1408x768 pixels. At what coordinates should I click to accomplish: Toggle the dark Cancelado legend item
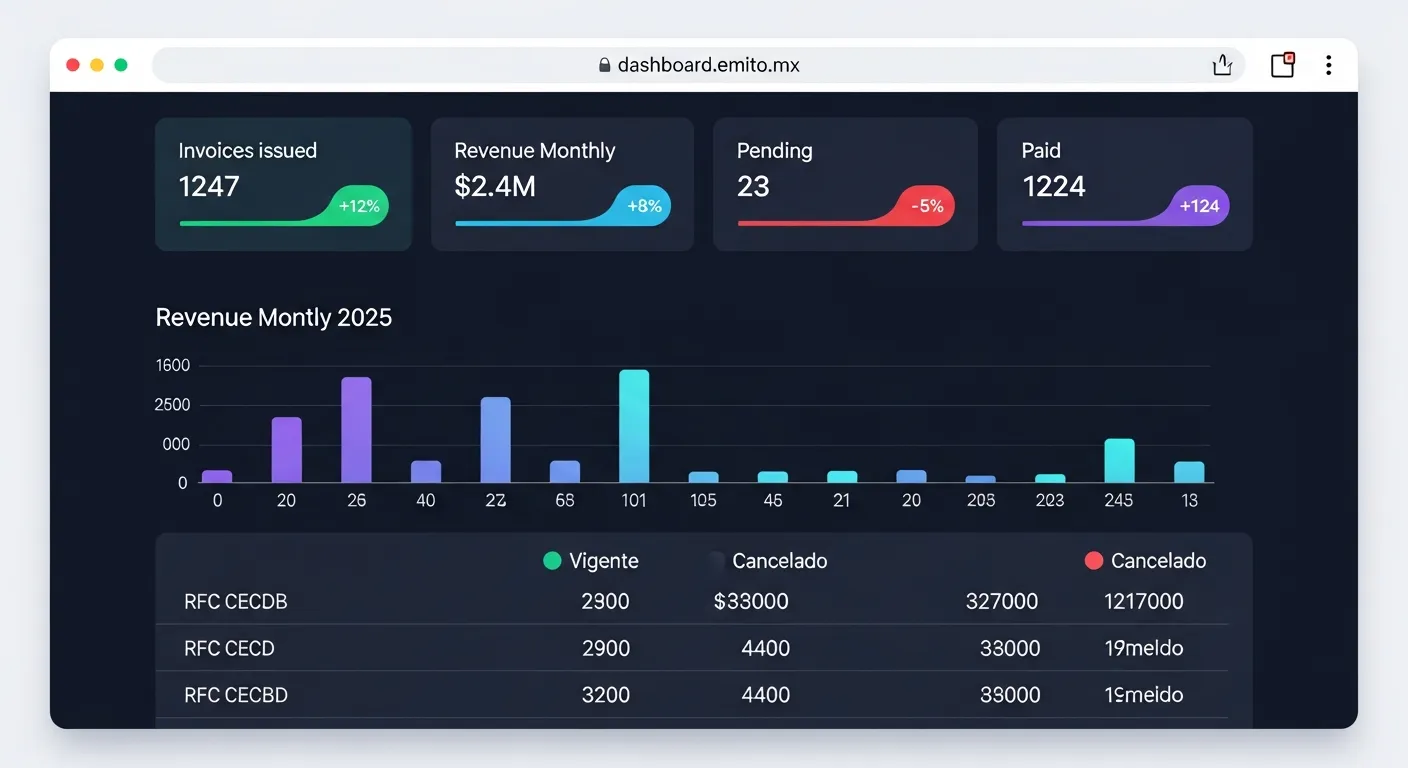click(x=767, y=561)
